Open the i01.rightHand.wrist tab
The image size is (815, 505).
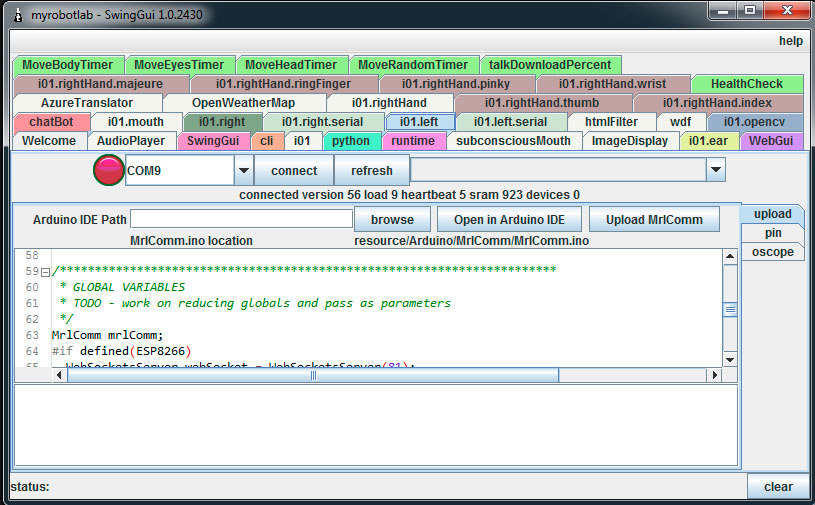click(x=612, y=84)
